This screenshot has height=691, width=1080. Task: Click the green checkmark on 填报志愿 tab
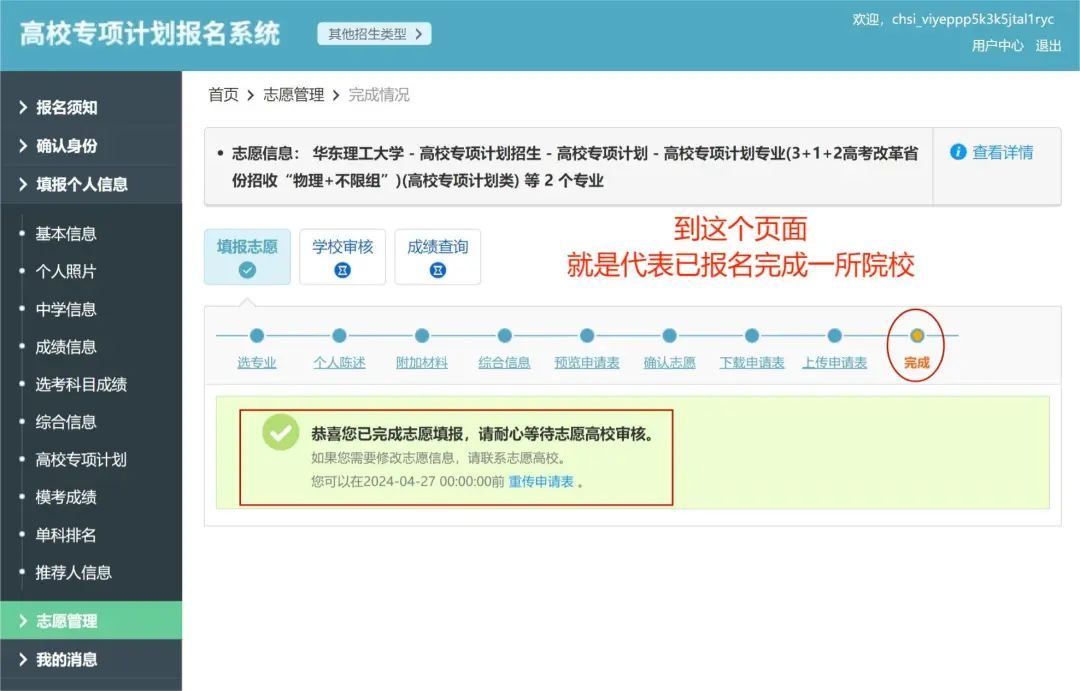[247, 269]
